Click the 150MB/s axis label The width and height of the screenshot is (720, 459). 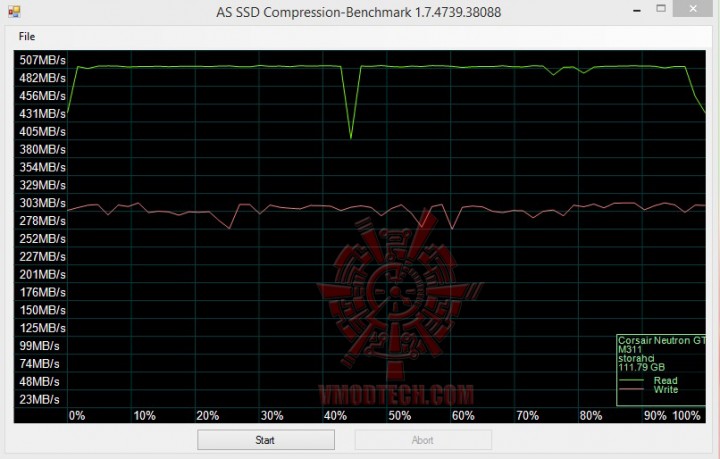42,310
